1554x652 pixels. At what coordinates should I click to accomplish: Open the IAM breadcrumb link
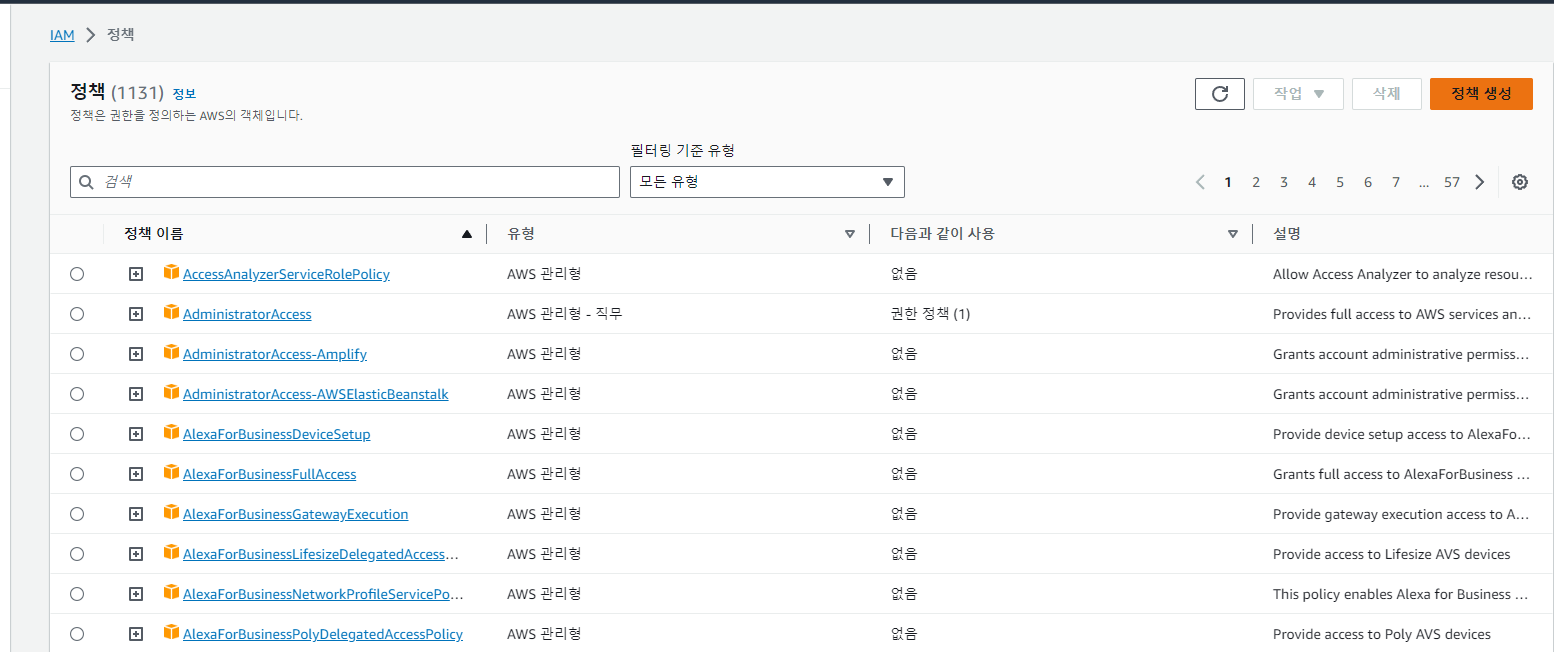click(x=62, y=35)
